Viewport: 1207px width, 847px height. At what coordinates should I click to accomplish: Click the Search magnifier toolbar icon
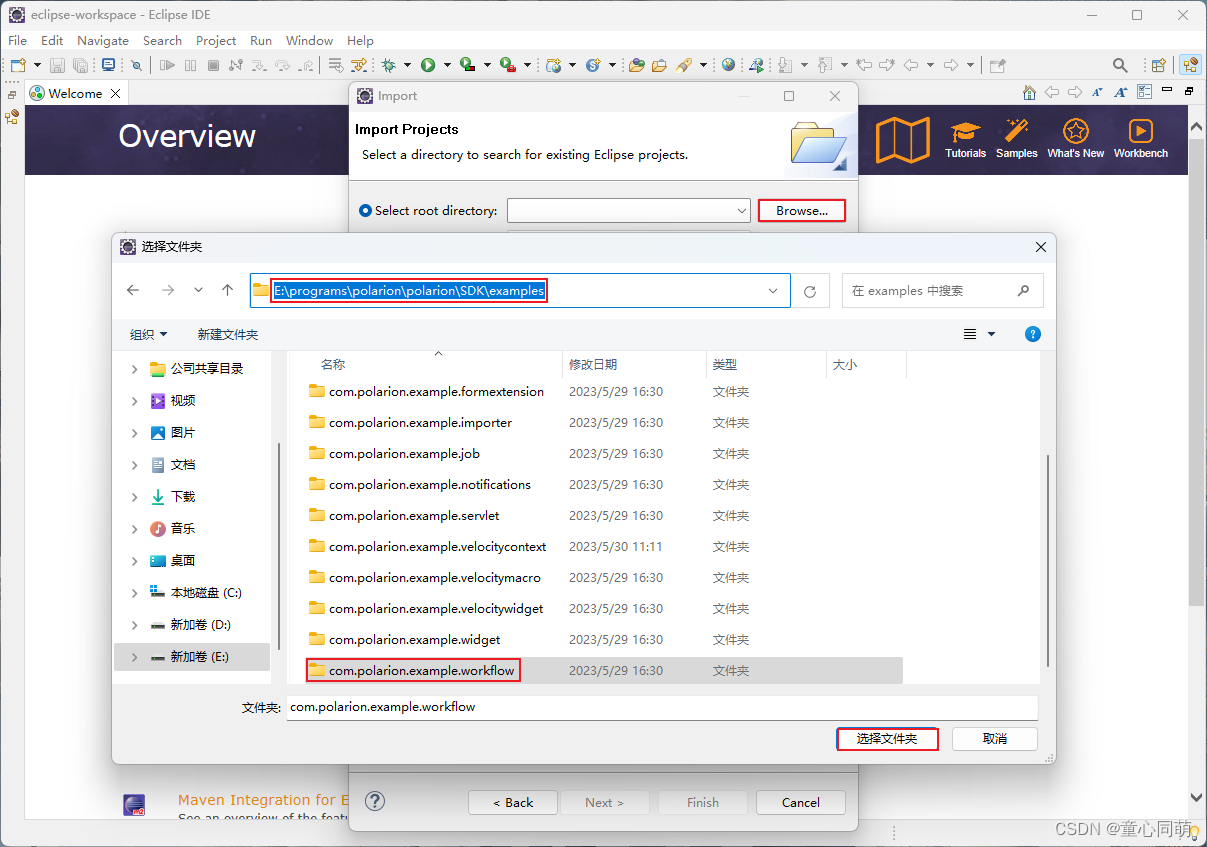tap(1120, 65)
